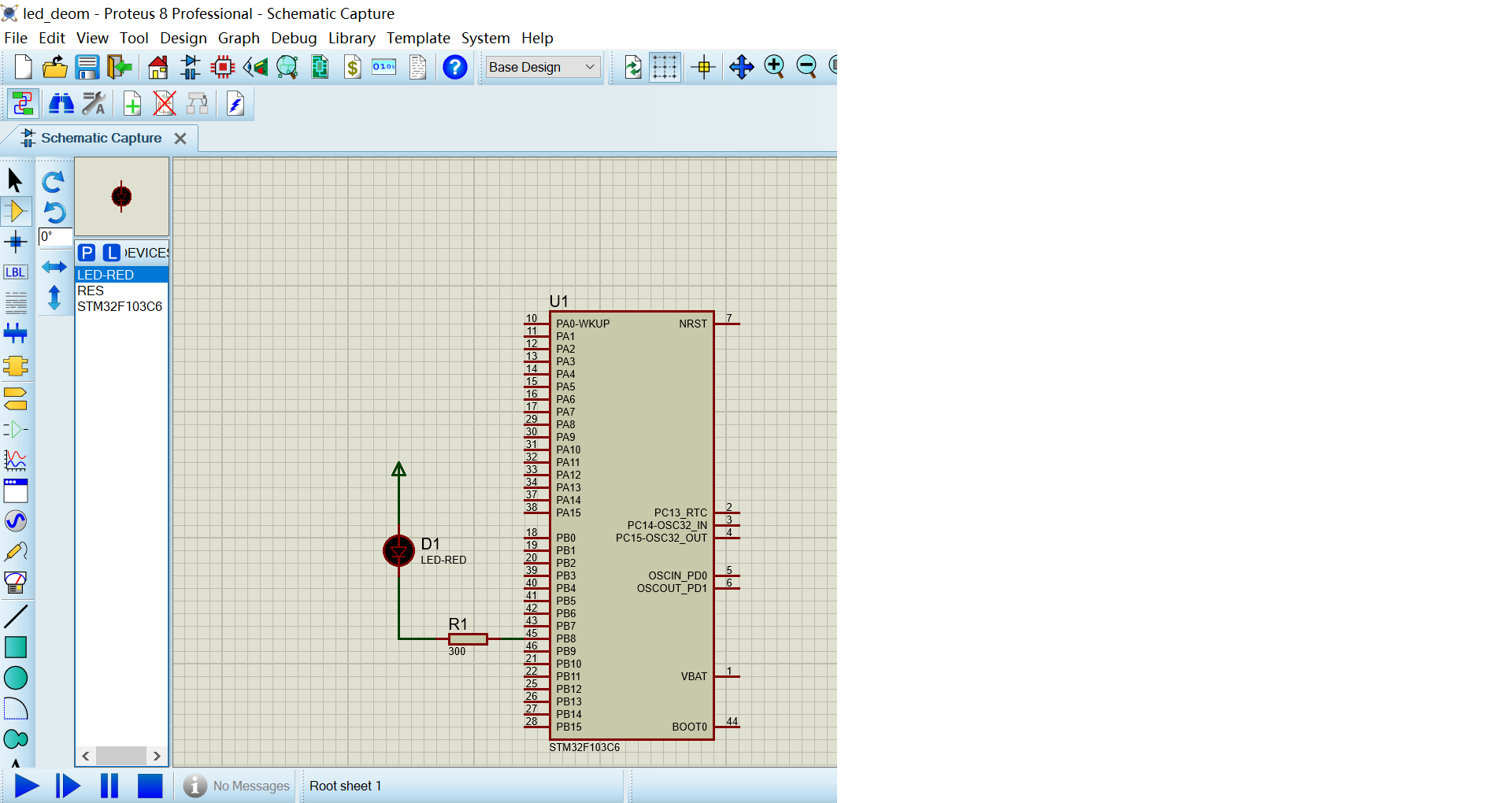Open project with folder icon
This screenshot has height=803, width=1512.
54,67
